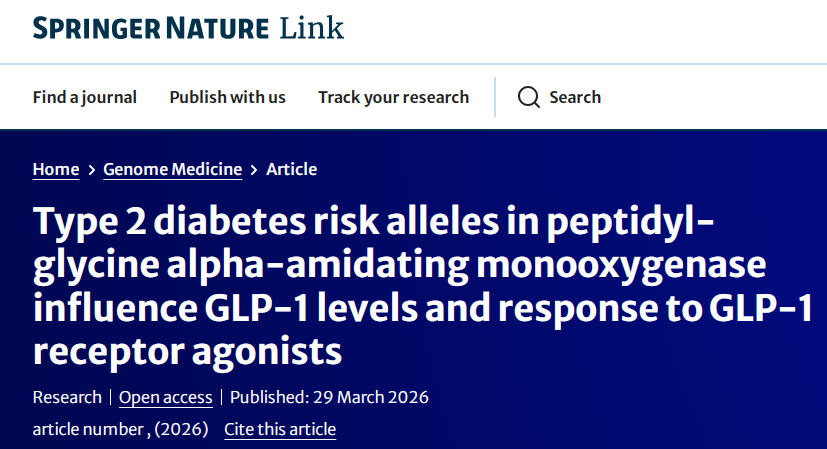Viewport: 827px width, 449px height.
Task: Click the Published 29 March 2026 date
Action: pos(329,397)
